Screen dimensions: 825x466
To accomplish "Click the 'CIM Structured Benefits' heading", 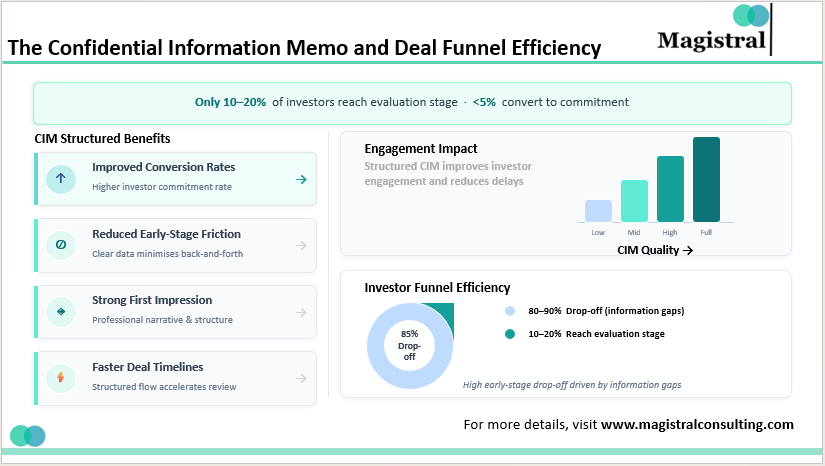I will click(x=103, y=138).
